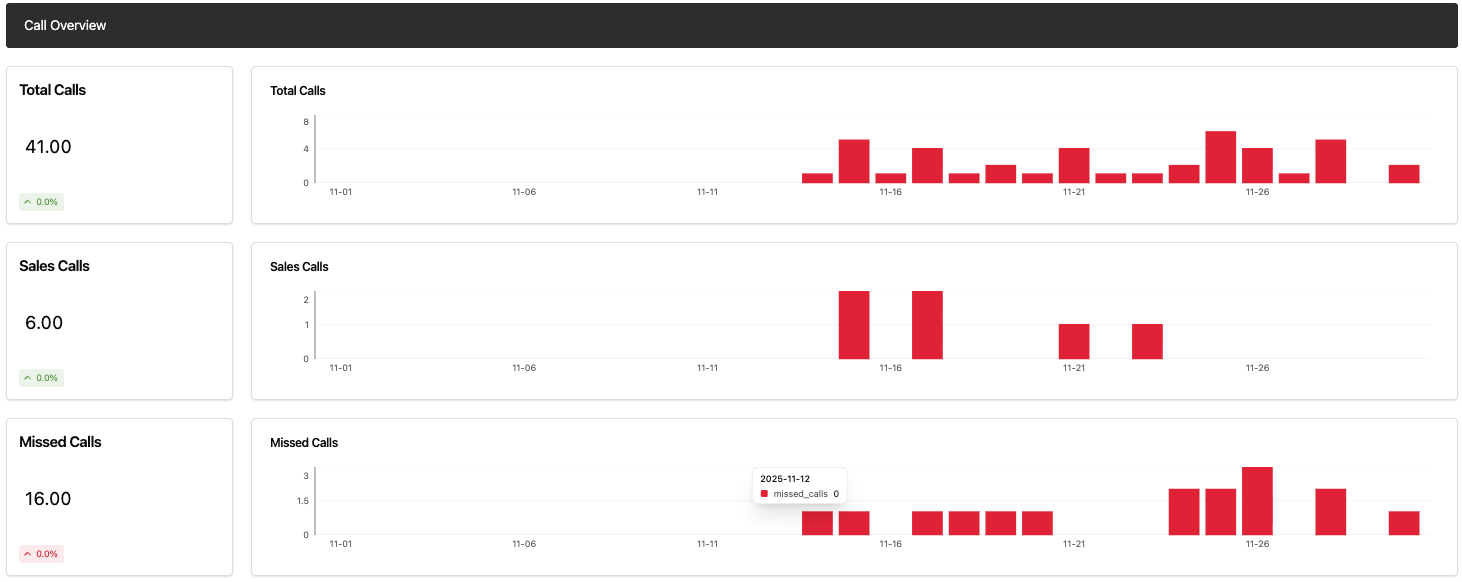Select the 0.0% indicator on Sales Calls card
This screenshot has width=1462, height=582.
coord(42,377)
